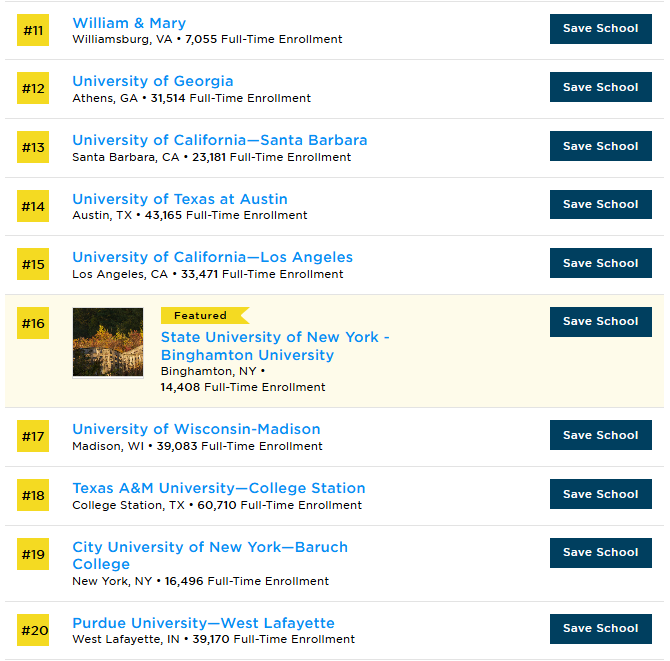
Task: Click "Madison, WI • 39,083 Full-Time Enrollment" text
Action: 197,446
